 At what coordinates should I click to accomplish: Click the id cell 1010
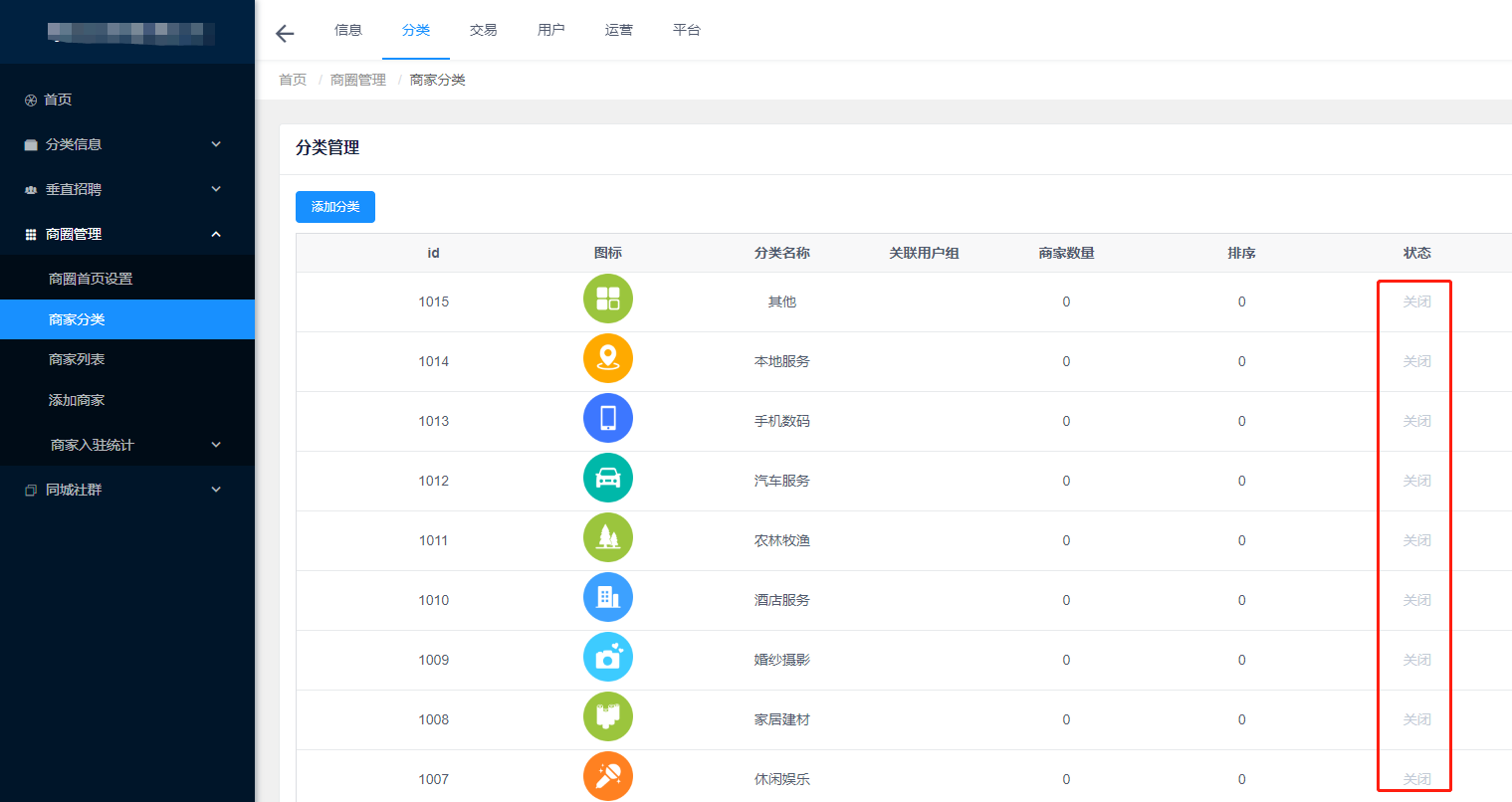point(433,600)
